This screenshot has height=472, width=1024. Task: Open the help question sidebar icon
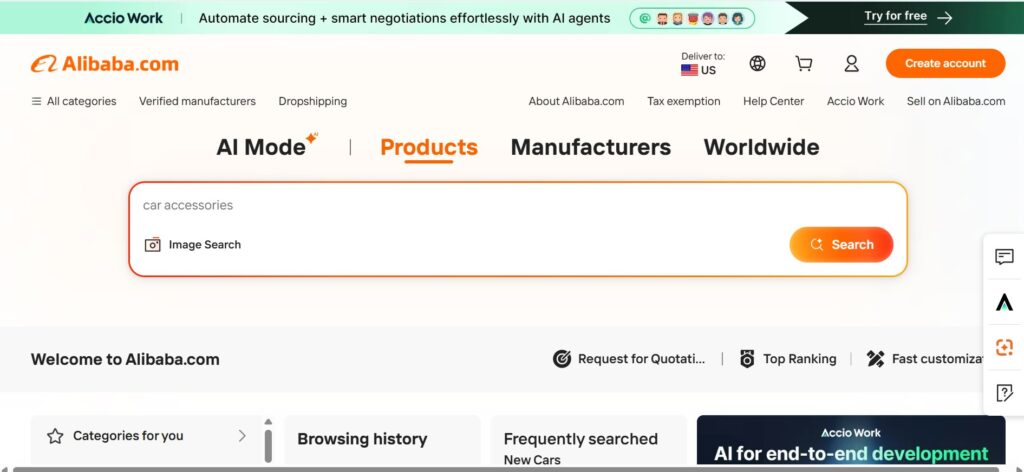(x=1004, y=393)
